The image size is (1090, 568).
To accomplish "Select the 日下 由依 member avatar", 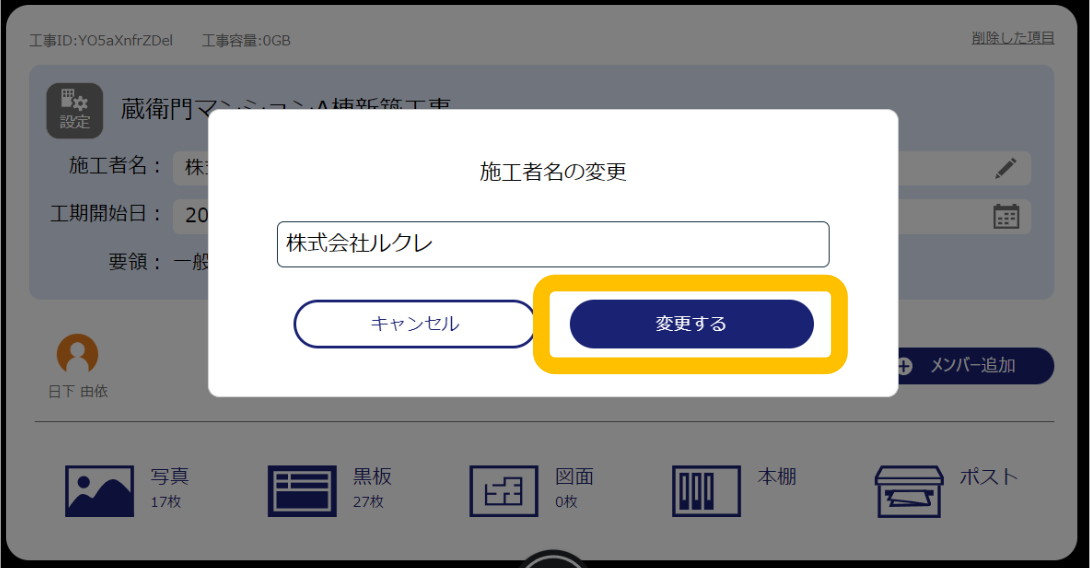I will pyautogui.click(x=77, y=355).
